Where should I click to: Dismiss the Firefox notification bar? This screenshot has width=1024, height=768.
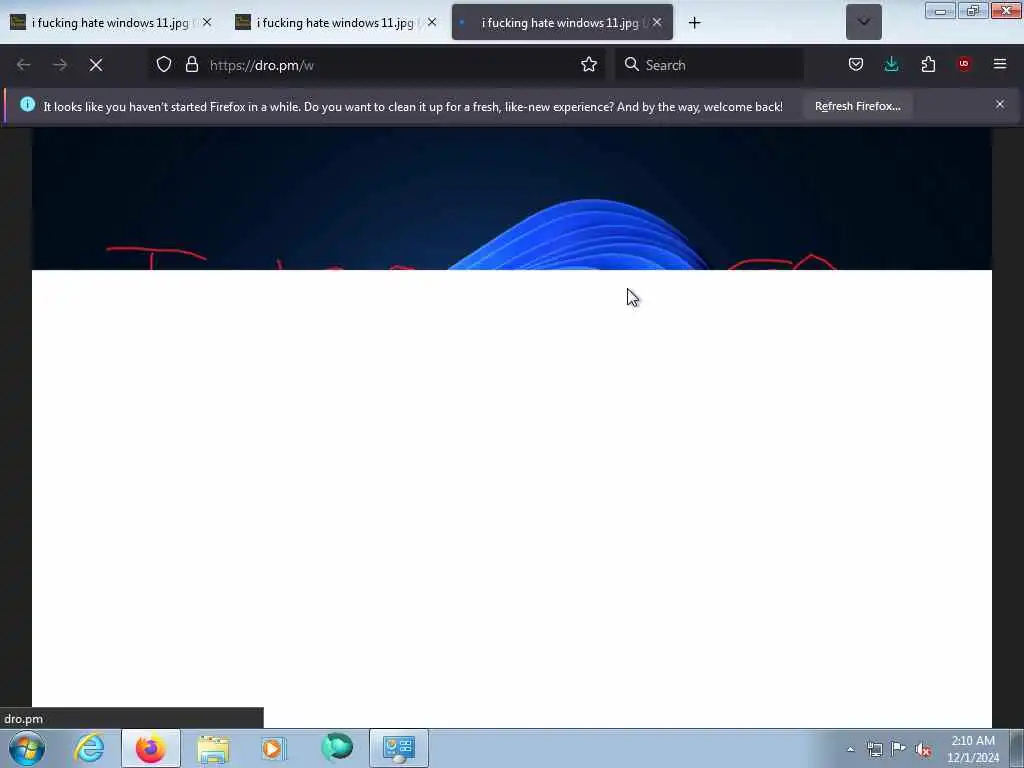click(x=1000, y=104)
